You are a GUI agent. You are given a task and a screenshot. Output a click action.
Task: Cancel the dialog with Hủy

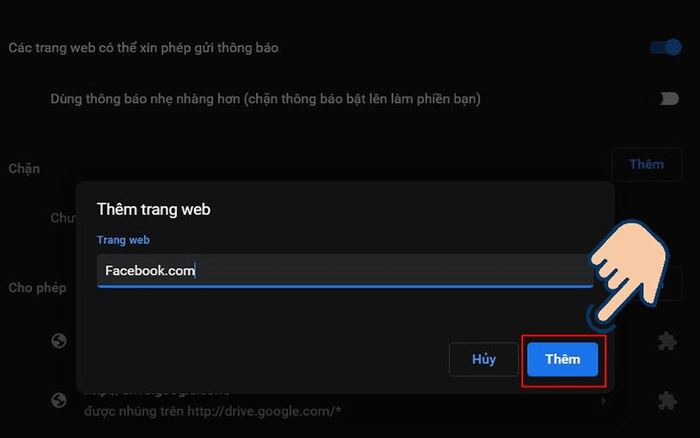pyautogui.click(x=484, y=359)
